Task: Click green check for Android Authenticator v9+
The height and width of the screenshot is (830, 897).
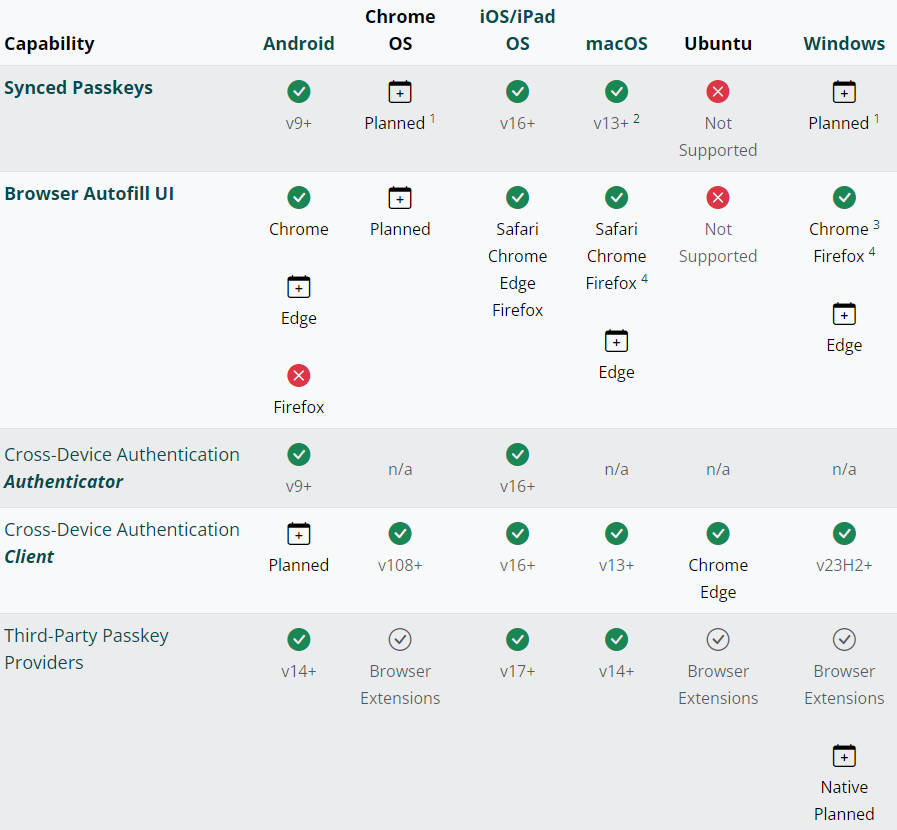Action: coord(299,454)
